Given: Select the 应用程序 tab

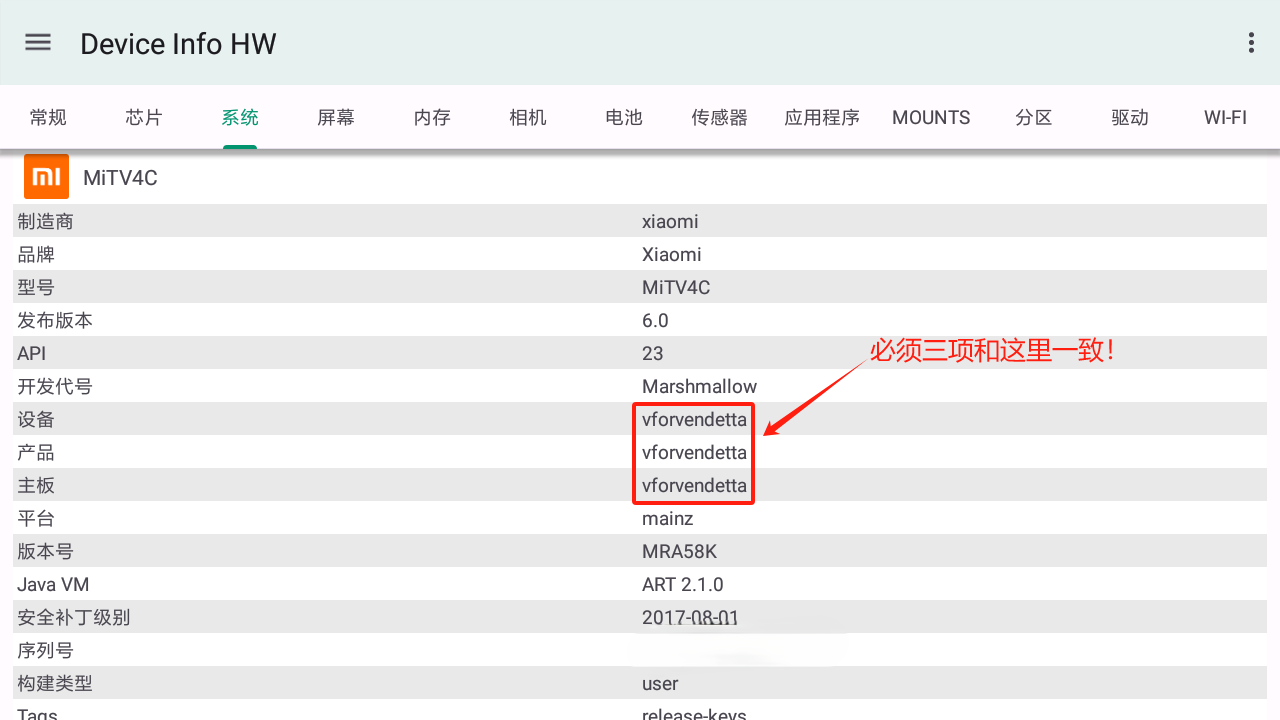Looking at the screenshot, I should pyautogui.click(x=822, y=117).
